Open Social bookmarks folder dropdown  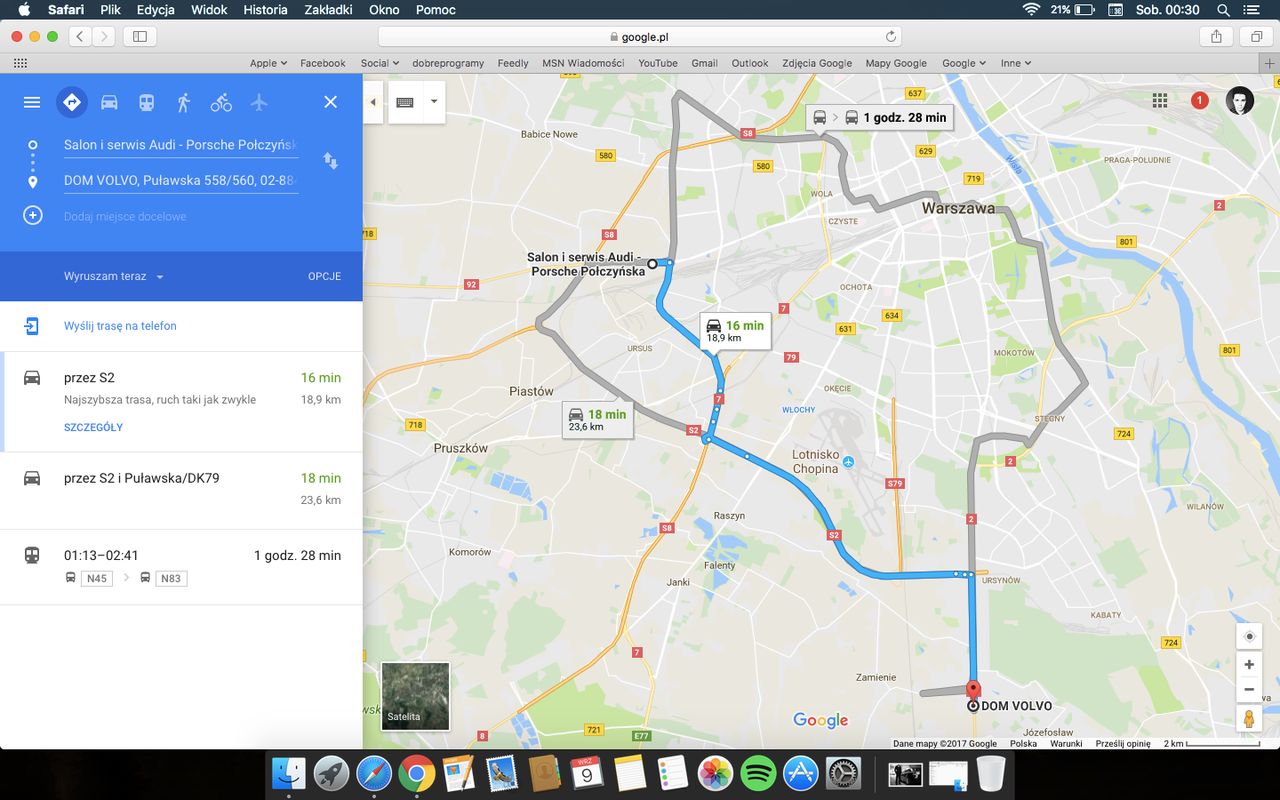pos(379,62)
